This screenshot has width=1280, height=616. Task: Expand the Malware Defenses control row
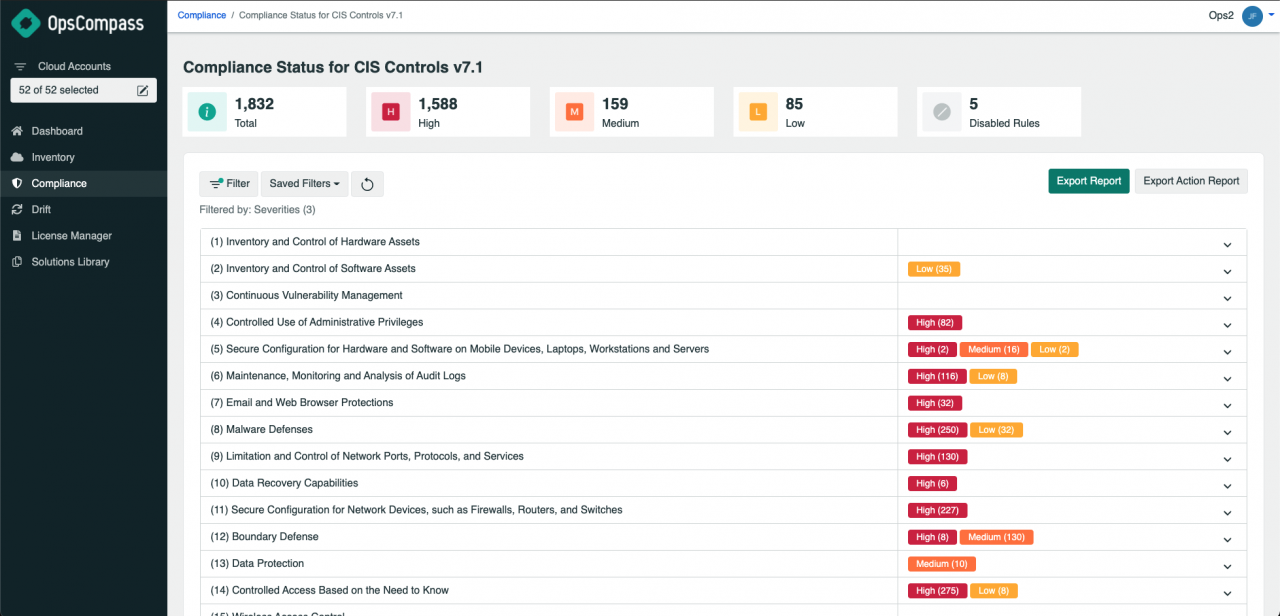point(1227,432)
